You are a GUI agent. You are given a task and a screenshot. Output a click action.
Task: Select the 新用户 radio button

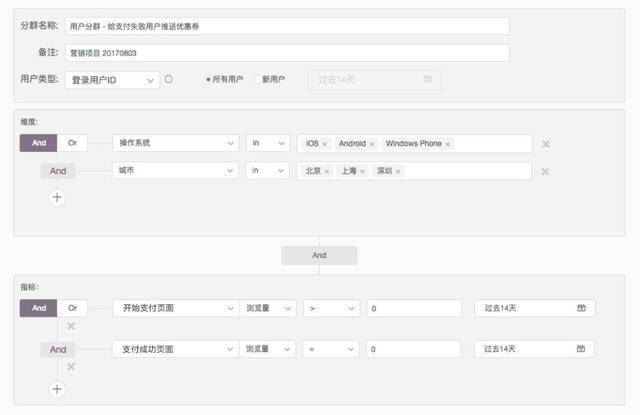pyautogui.click(x=257, y=79)
